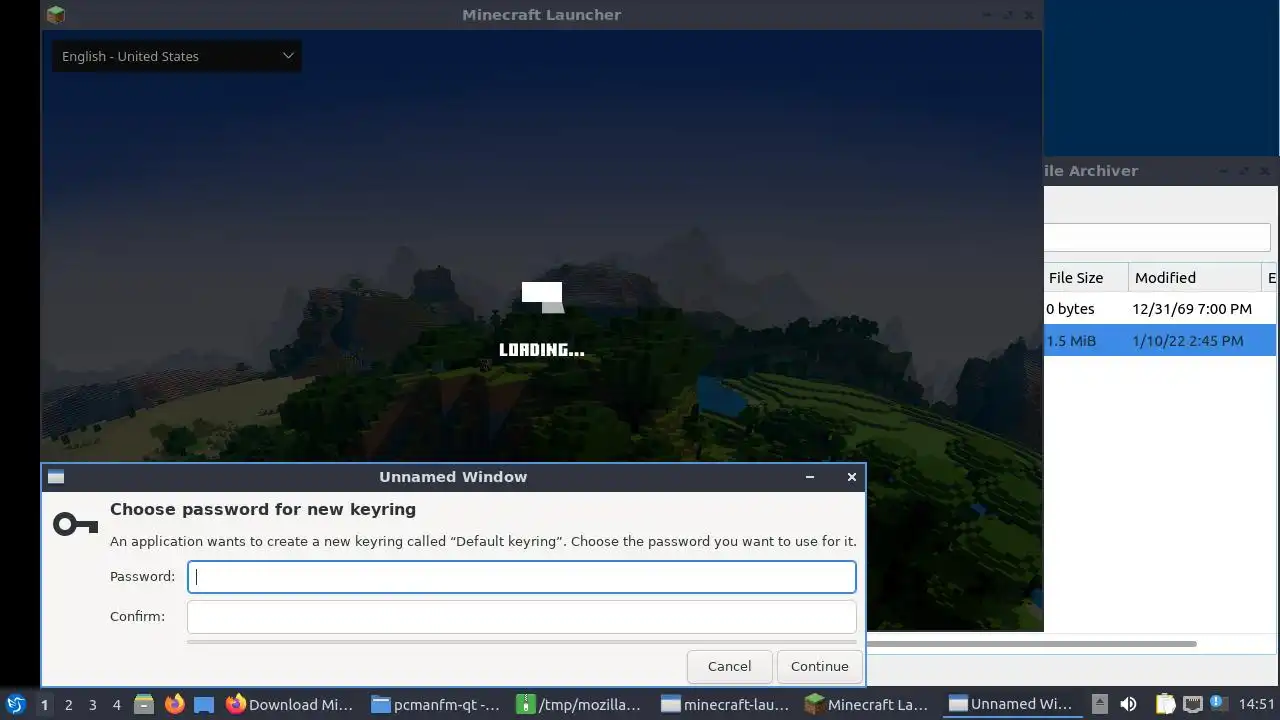Click the blue show desktop icon in taskbar
The width and height of the screenshot is (1280, 720).
coord(204,704)
